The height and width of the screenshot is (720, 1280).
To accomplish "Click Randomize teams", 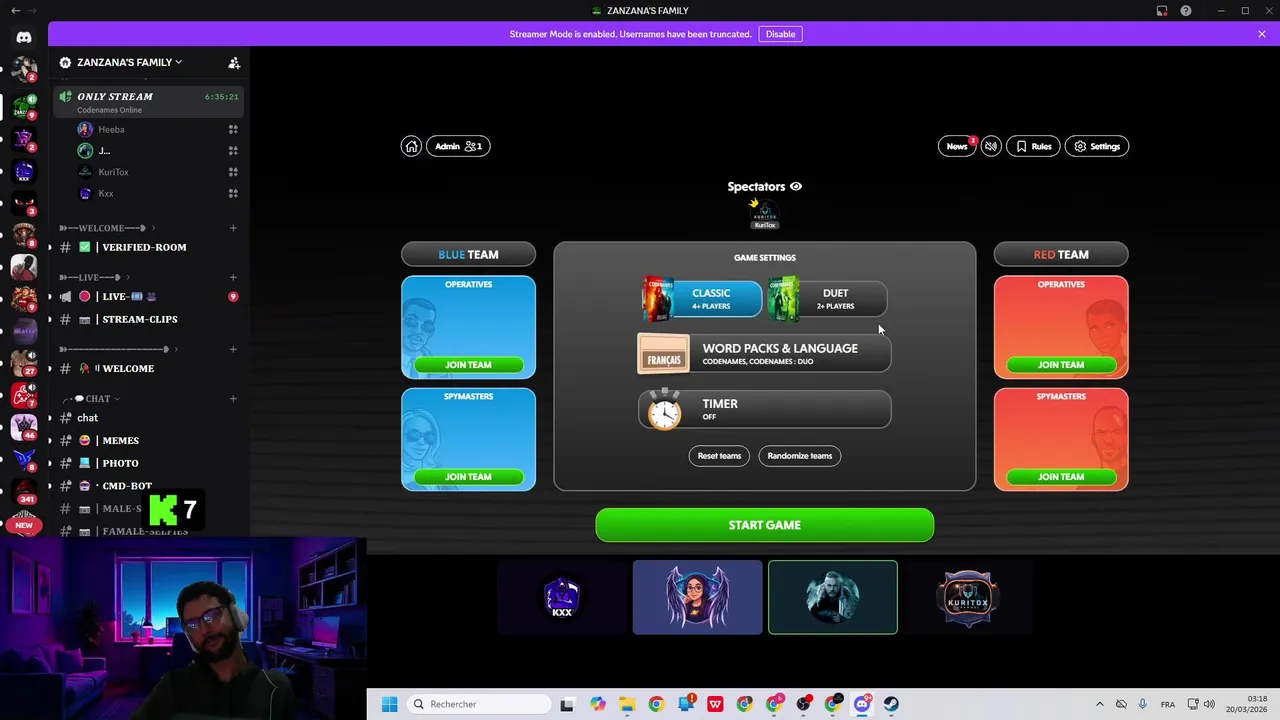I will click(799, 456).
